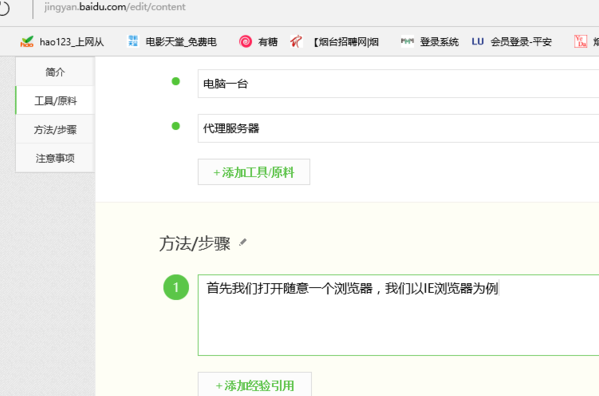Click 电影天堂 bookmark favicon
The width and height of the screenshot is (599, 396).
[x=133, y=41]
